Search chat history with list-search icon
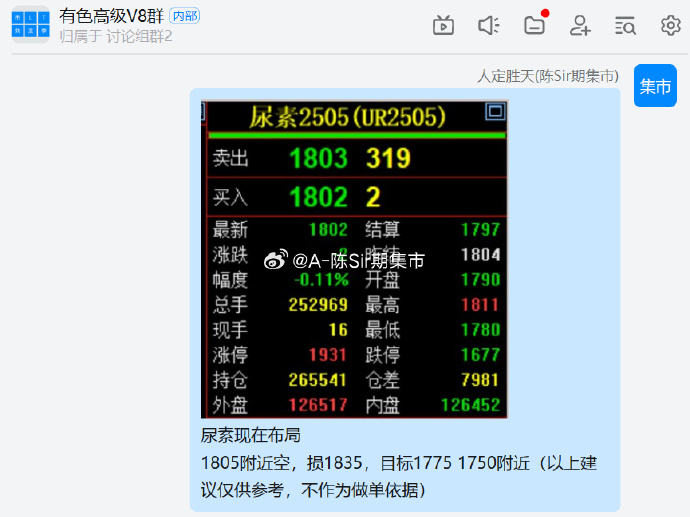690x517 pixels. [625, 26]
